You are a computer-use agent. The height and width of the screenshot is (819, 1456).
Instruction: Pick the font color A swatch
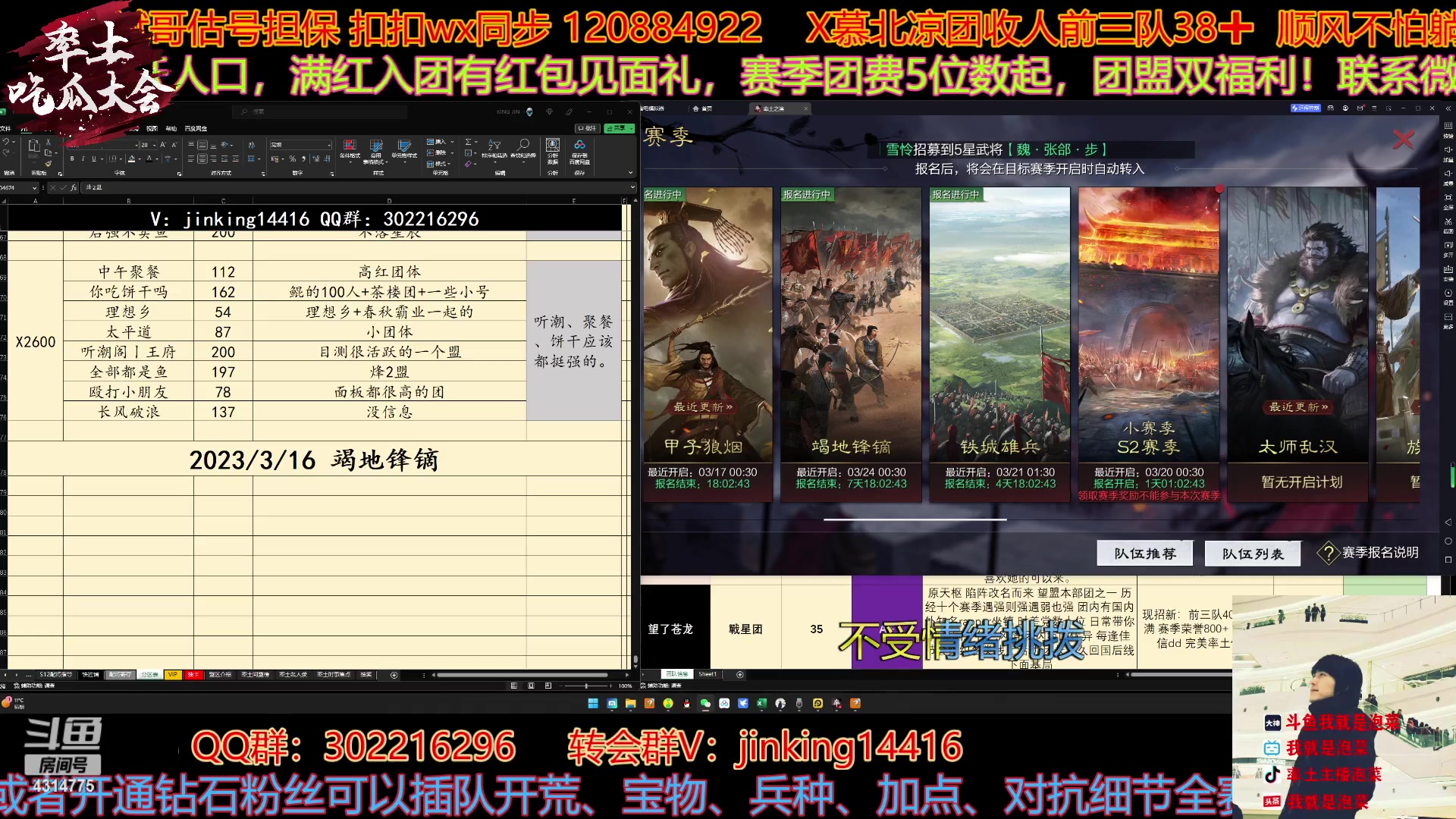click(x=149, y=158)
